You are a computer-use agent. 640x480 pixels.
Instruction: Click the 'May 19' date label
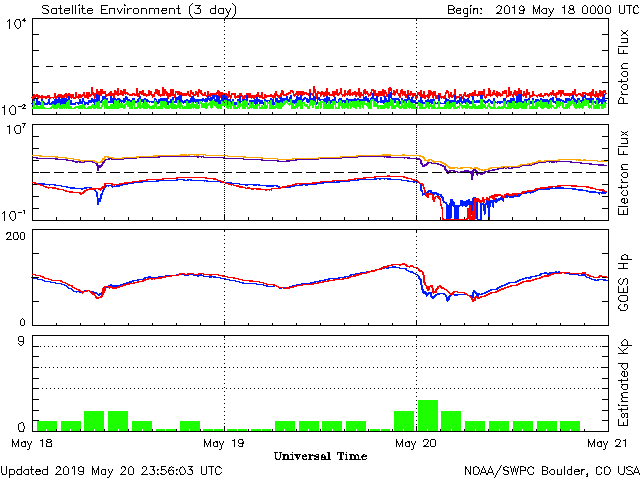[224, 443]
